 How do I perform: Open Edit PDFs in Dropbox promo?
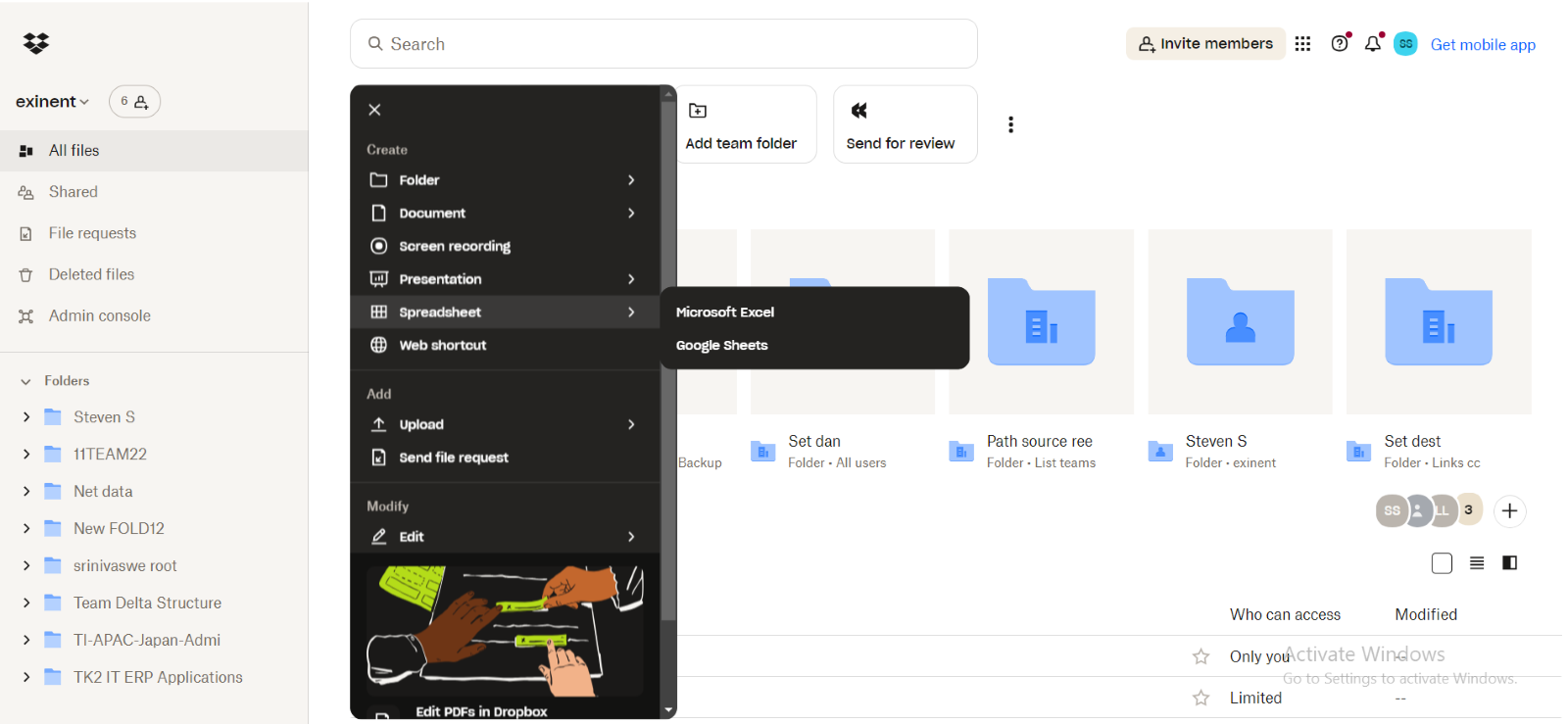pos(481,711)
